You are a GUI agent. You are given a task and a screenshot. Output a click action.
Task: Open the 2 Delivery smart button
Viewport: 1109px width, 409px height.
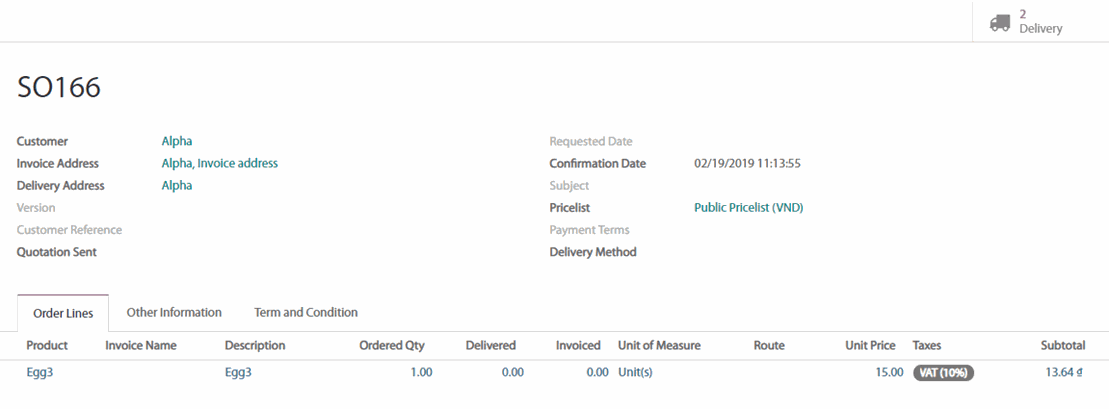point(1040,22)
